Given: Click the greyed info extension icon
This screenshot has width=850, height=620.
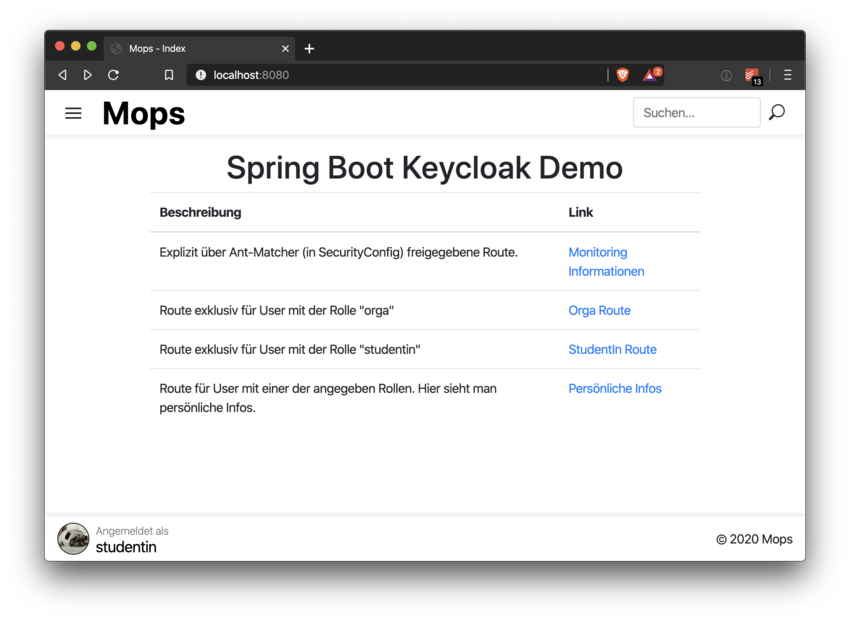Looking at the screenshot, I should 726,75.
